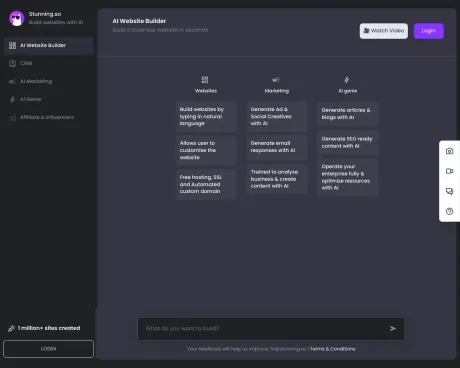Select 'Generate SEO ready content with AI' card

tap(348, 142)
